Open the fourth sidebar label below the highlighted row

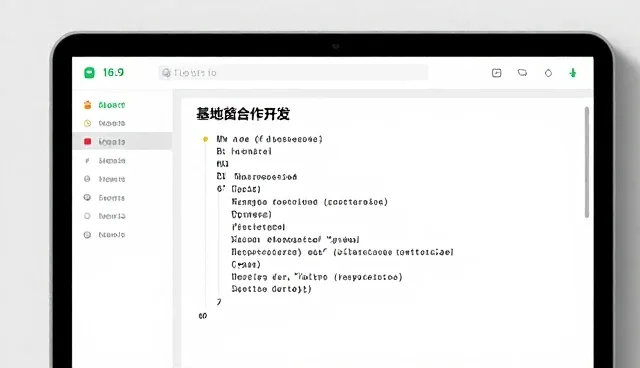click(112, 161)
